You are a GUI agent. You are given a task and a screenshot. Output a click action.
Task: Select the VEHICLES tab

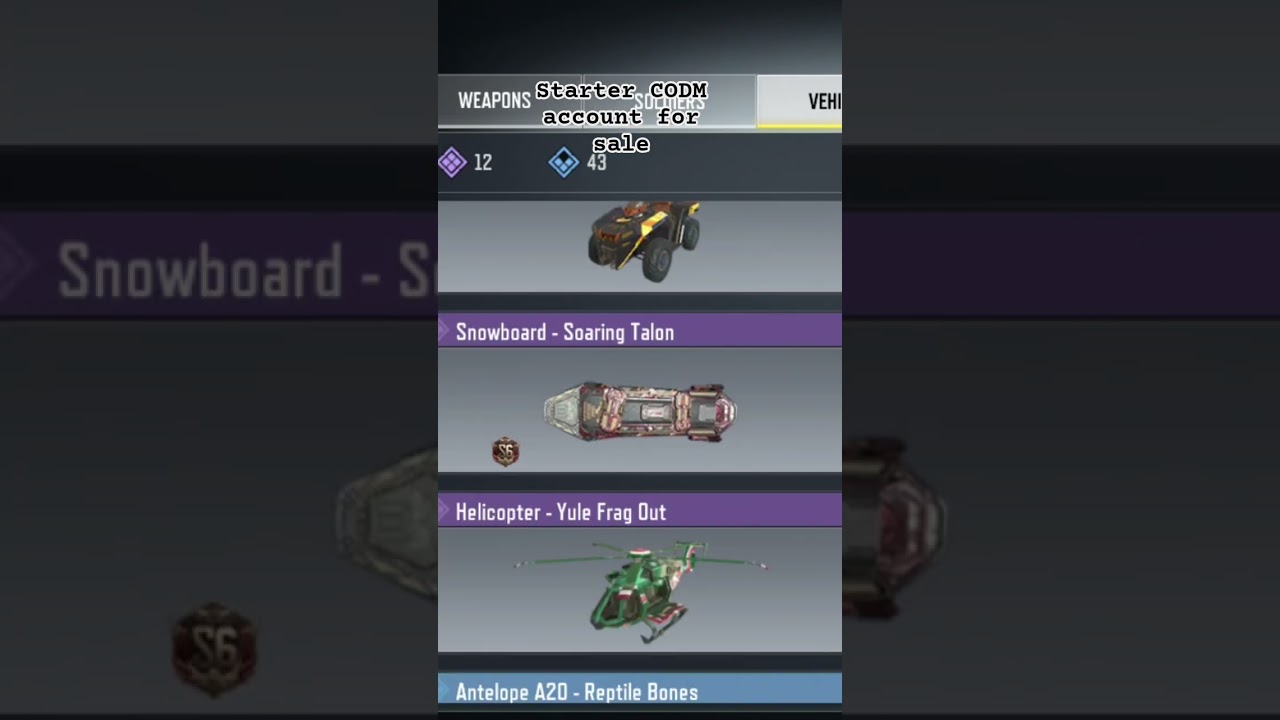coord(800,101)
